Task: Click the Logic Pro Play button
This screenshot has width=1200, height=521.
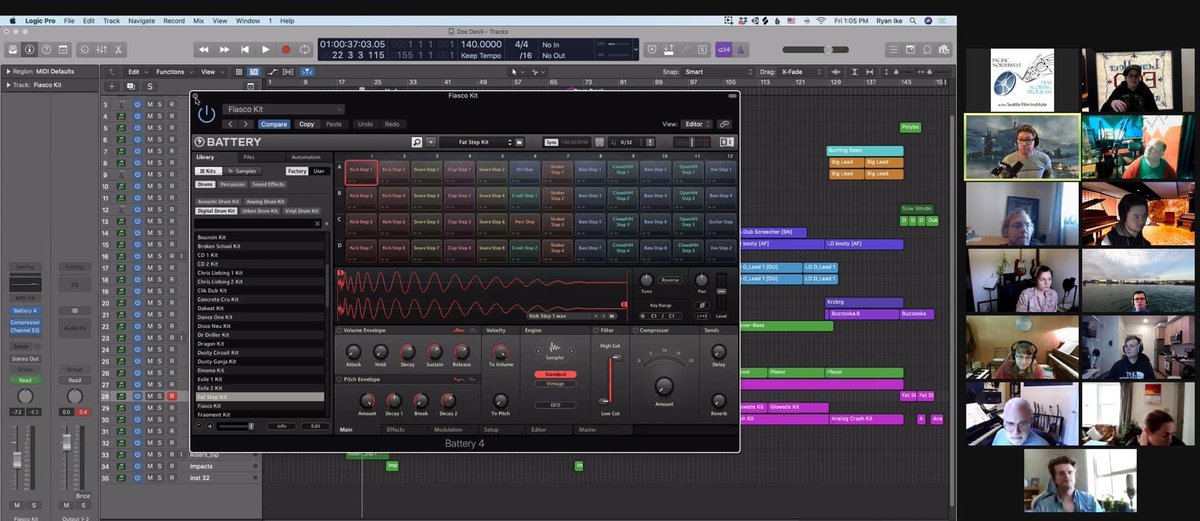Action: click(x=265, y=49)
